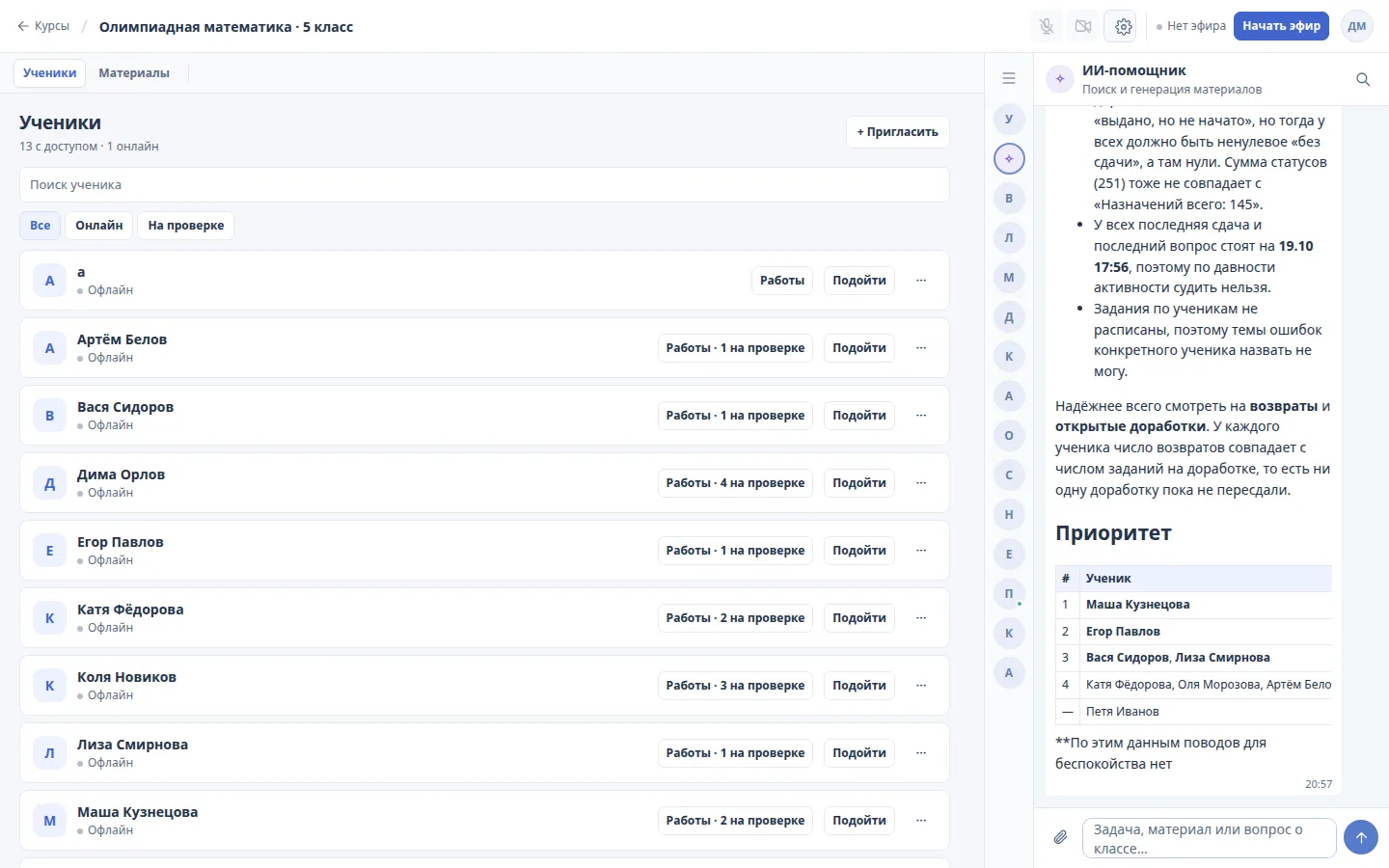Click the ДМ user avatar

1357,26
